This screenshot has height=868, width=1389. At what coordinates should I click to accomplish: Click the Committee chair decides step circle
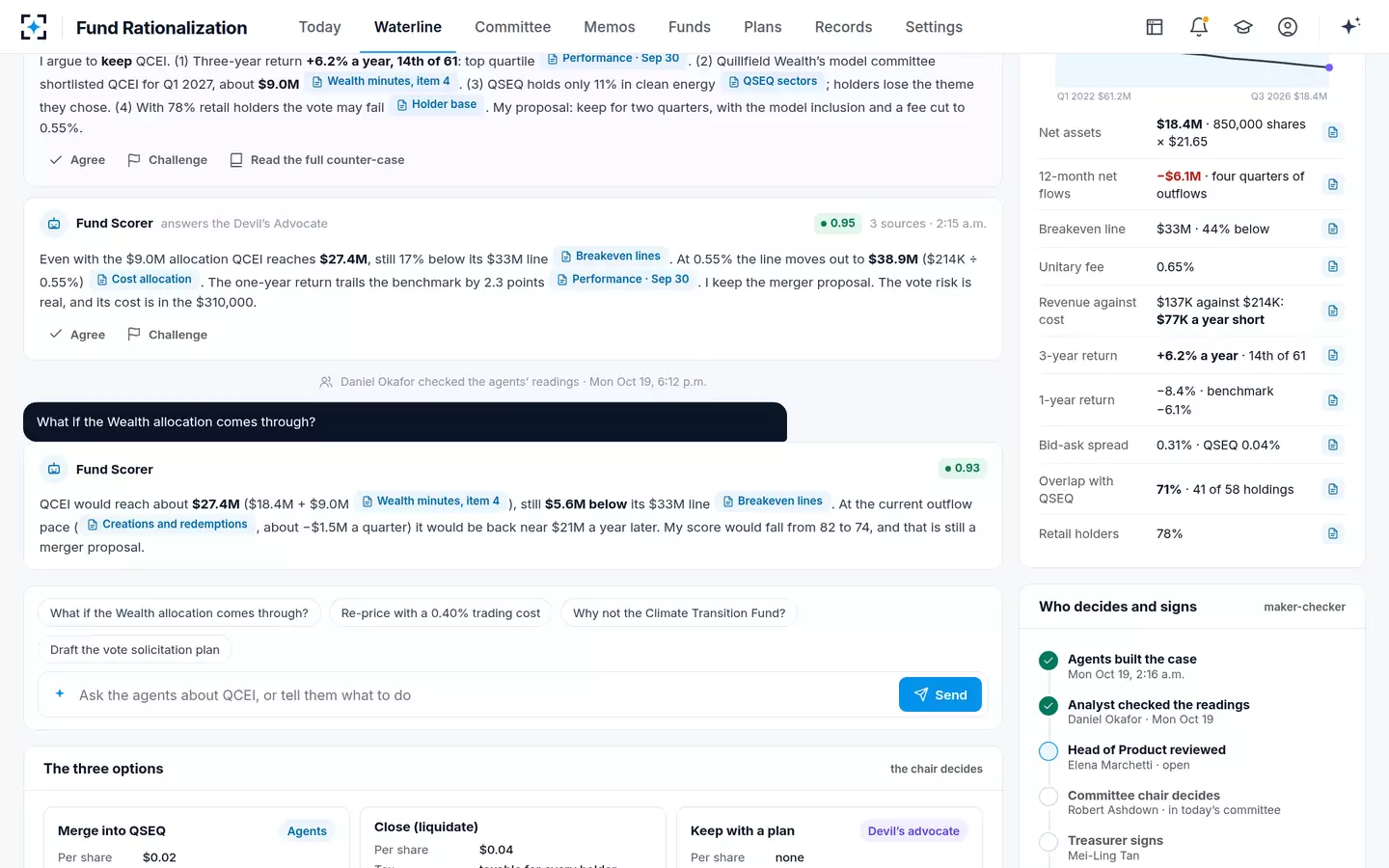pyautogui.click(x=1049, y=797)
